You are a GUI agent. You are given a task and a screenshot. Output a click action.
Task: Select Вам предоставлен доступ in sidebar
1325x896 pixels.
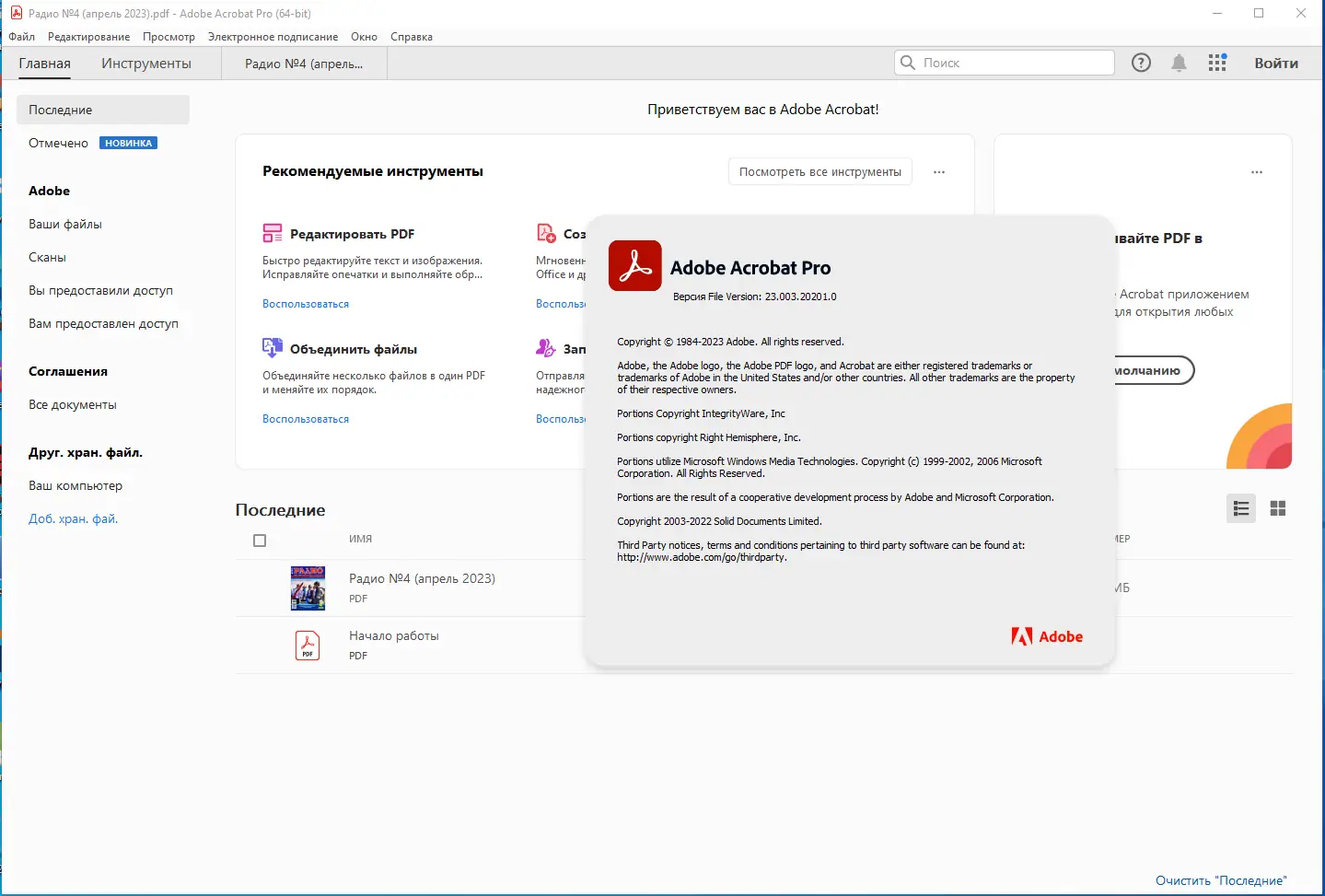coord(103,323)
